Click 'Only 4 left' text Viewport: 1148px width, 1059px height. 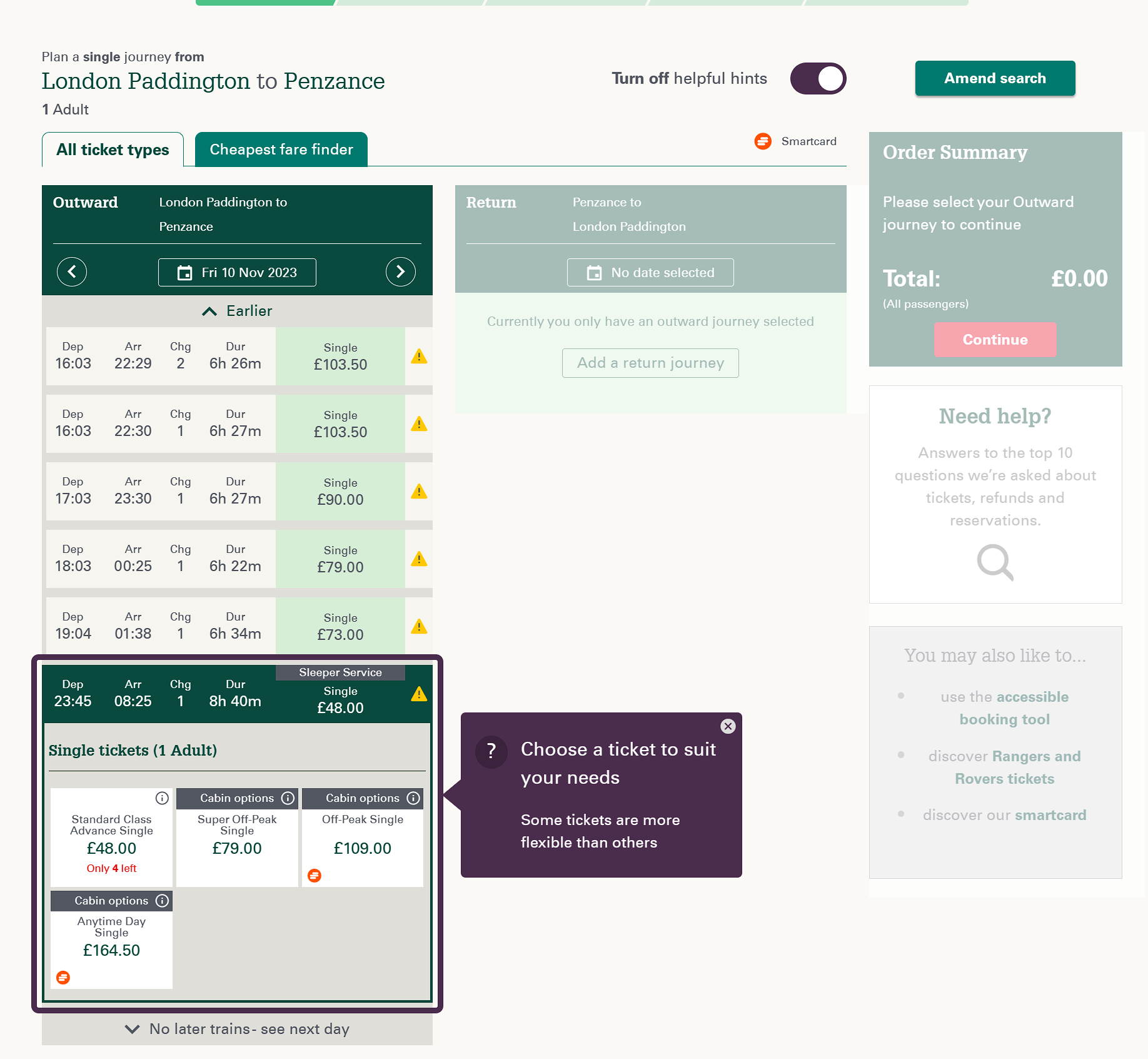coord(111,868)
